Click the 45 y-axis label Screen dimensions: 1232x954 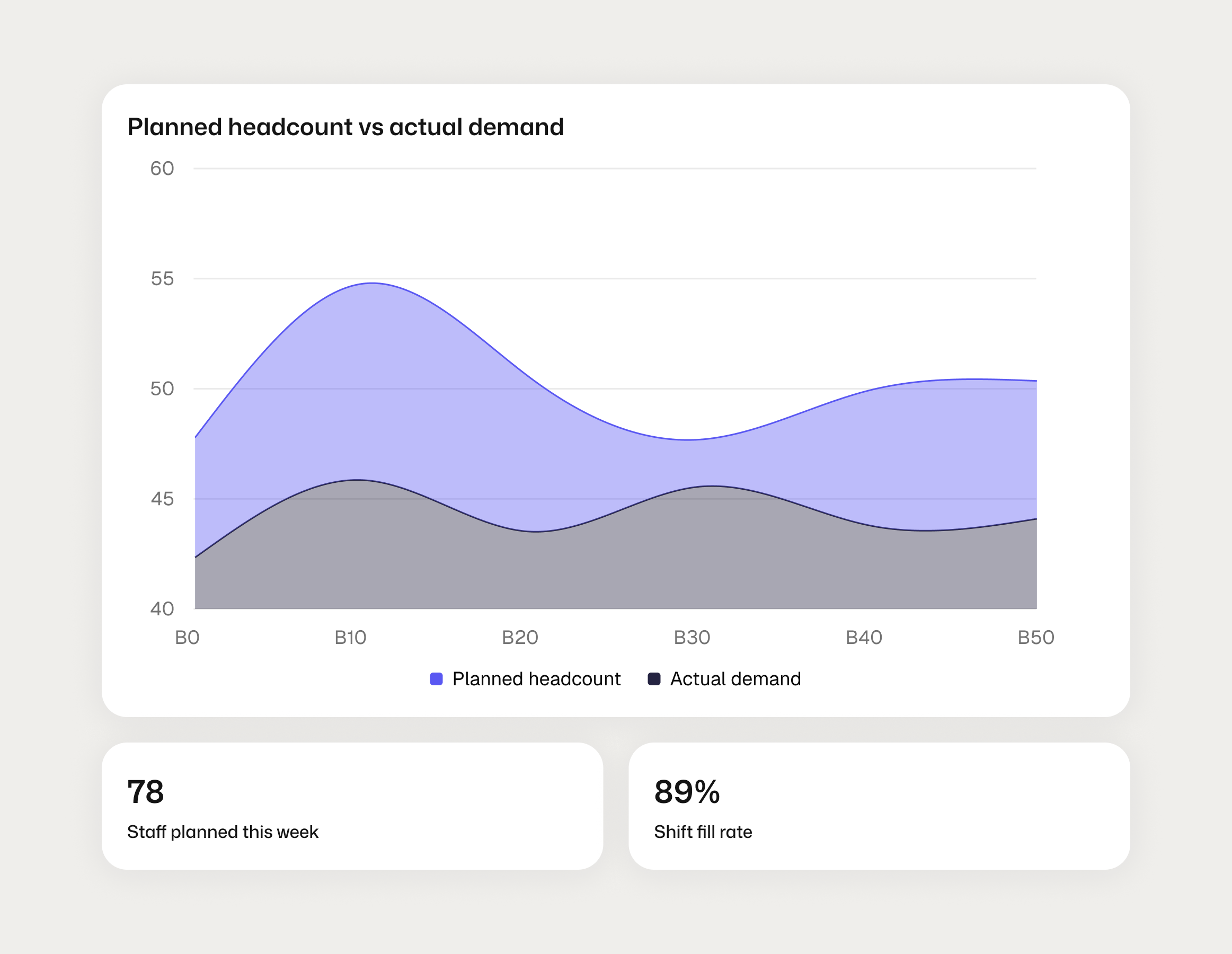point(162,499)
